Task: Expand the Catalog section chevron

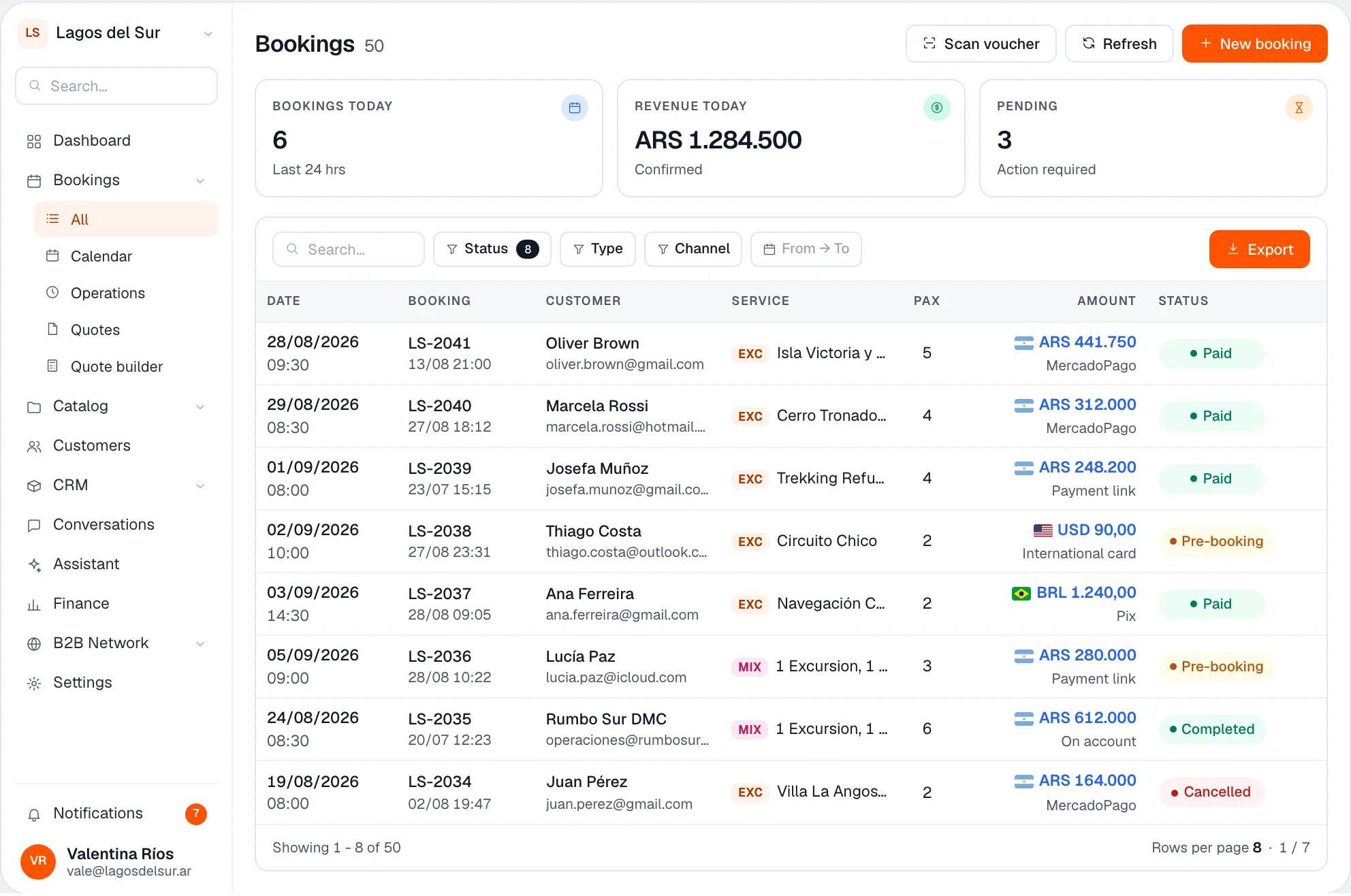Action: [200, 406]
